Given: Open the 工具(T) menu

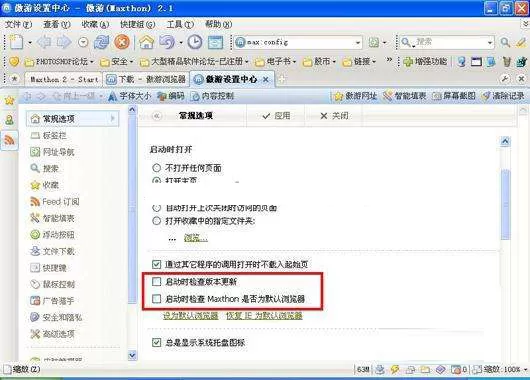Looking at the screenshot, I should pos(180,24).
